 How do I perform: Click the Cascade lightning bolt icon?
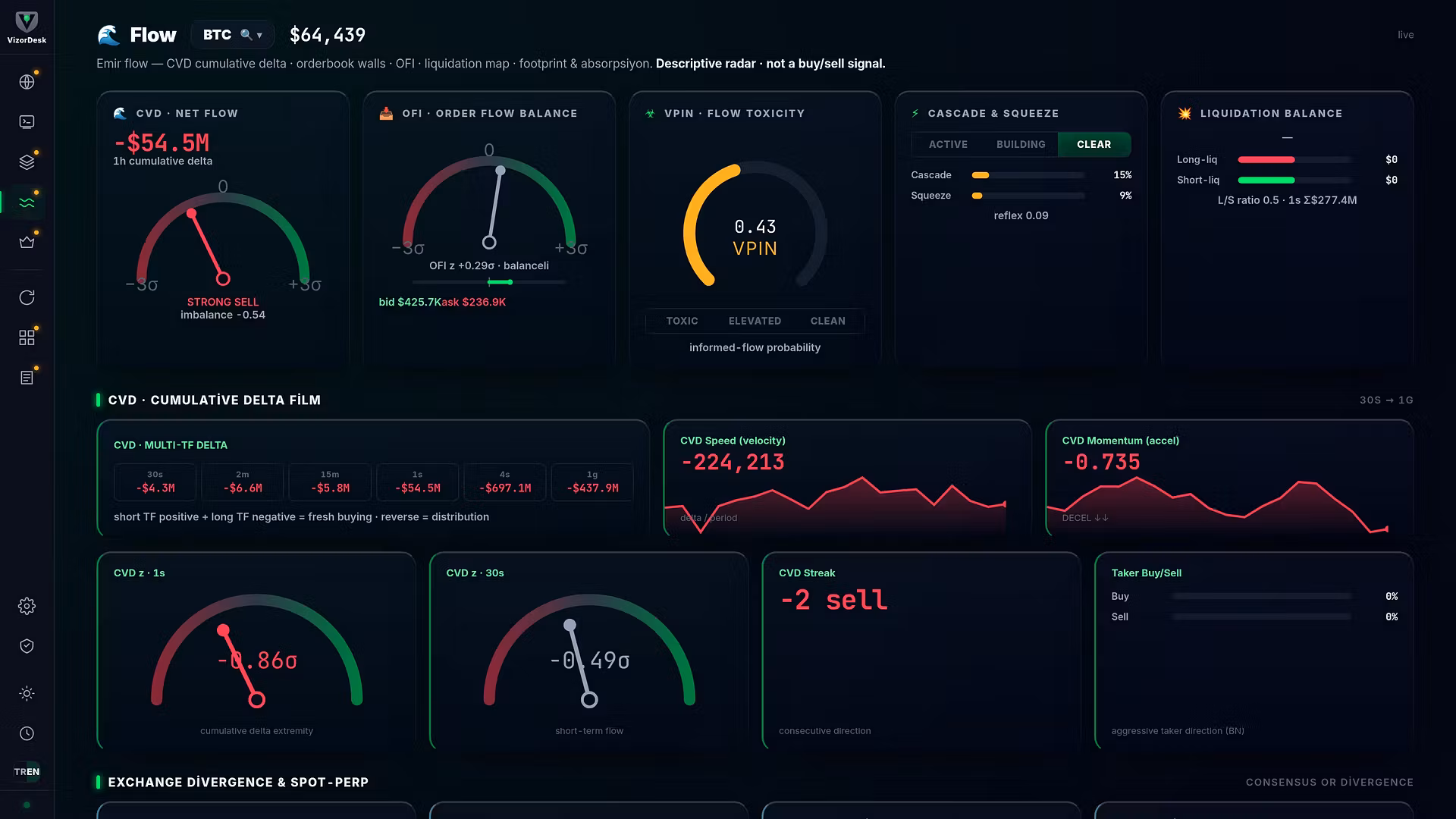(915, 113)
